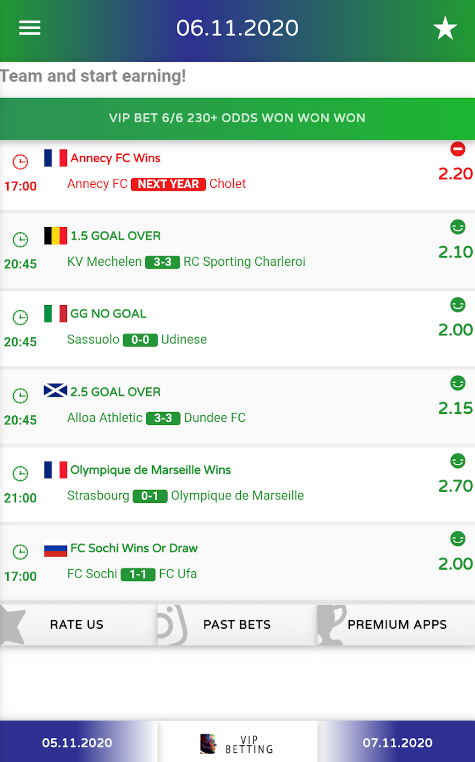Click the smiley icon above odds 2.10
475x762 pixels.
457,227
